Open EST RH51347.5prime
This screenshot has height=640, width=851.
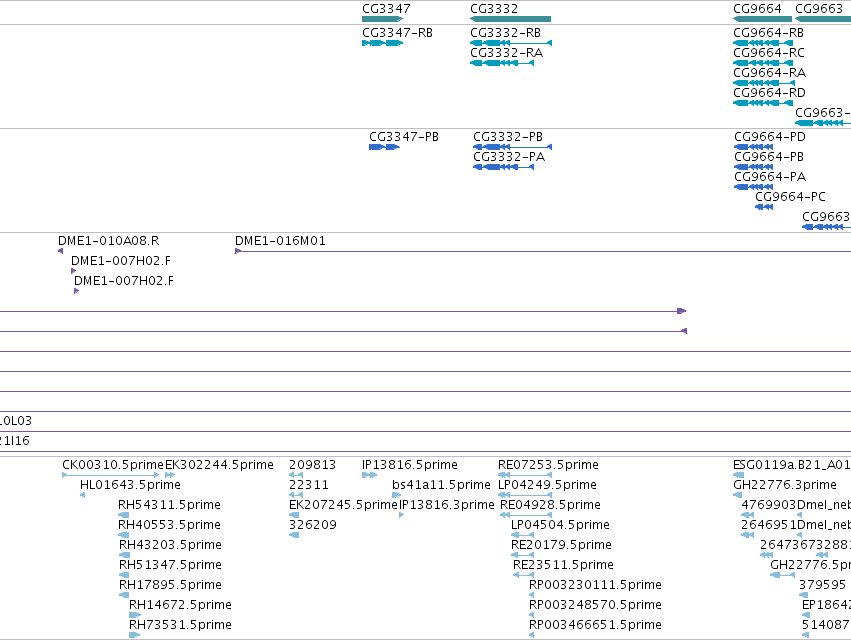click(170, 565)
